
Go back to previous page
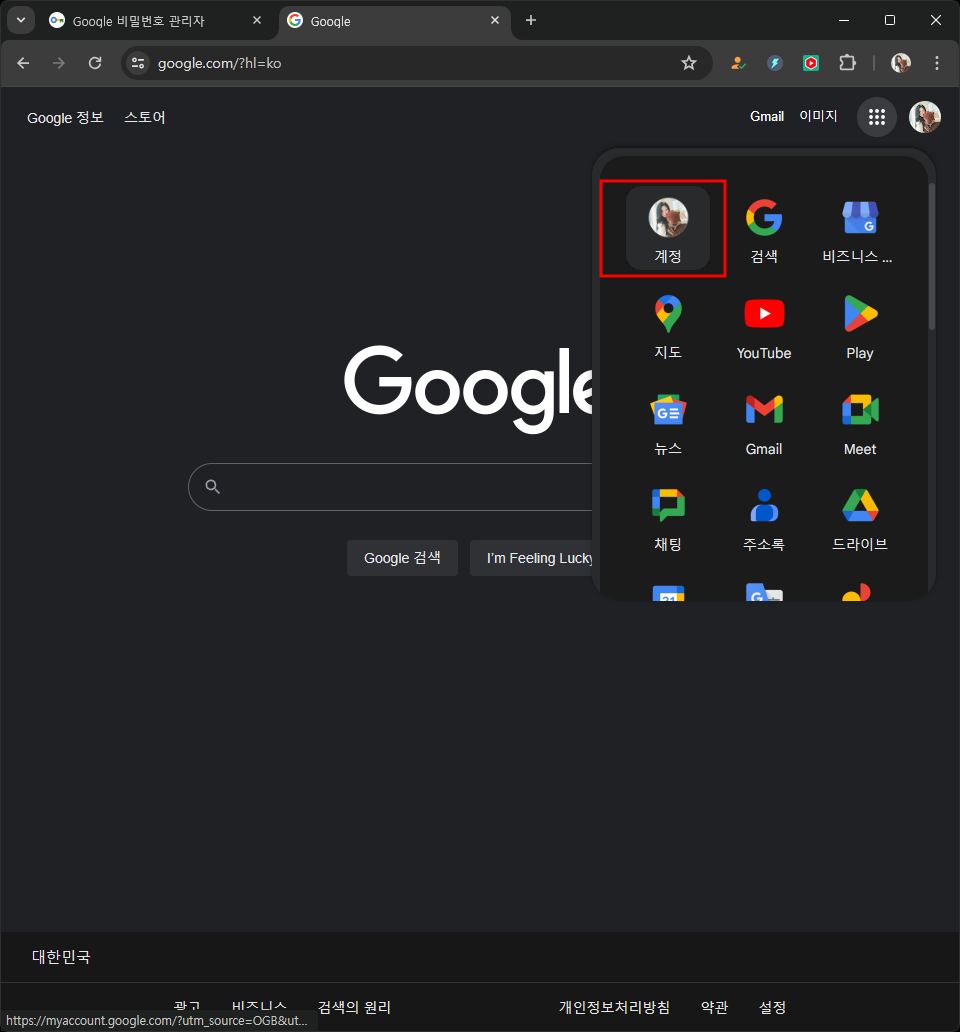23,63
